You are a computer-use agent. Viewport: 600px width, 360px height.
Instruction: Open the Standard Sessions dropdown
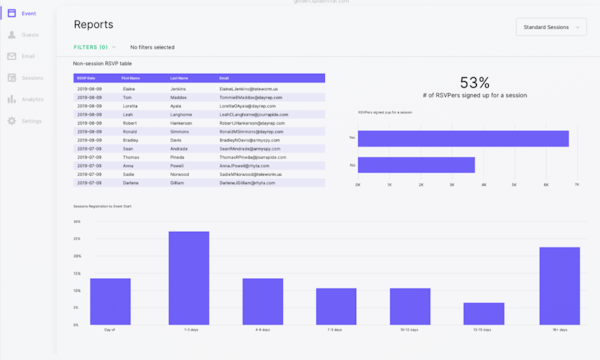click(551, 27)
